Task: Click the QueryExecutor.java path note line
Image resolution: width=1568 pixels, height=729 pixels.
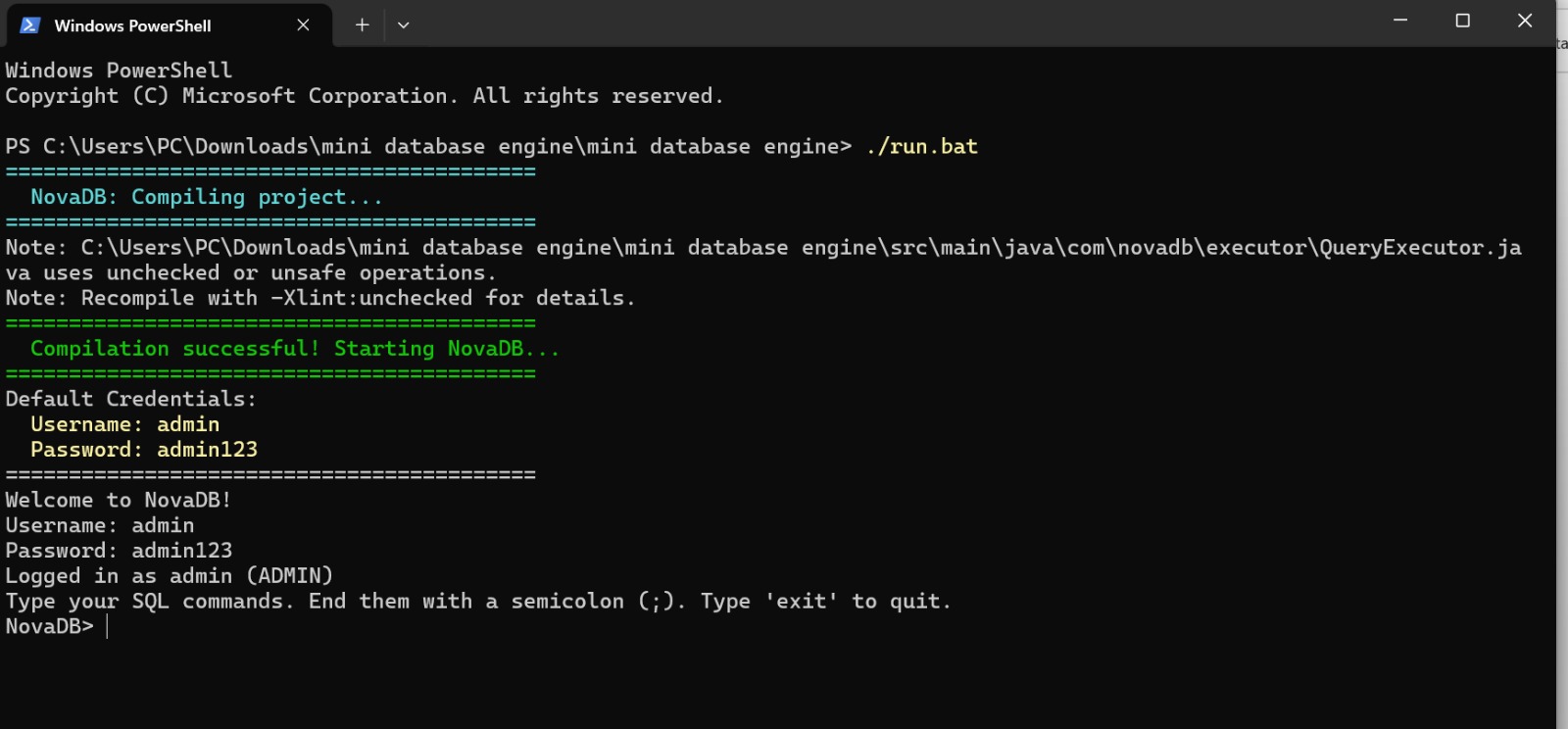Action: click(x=763, y=260)
